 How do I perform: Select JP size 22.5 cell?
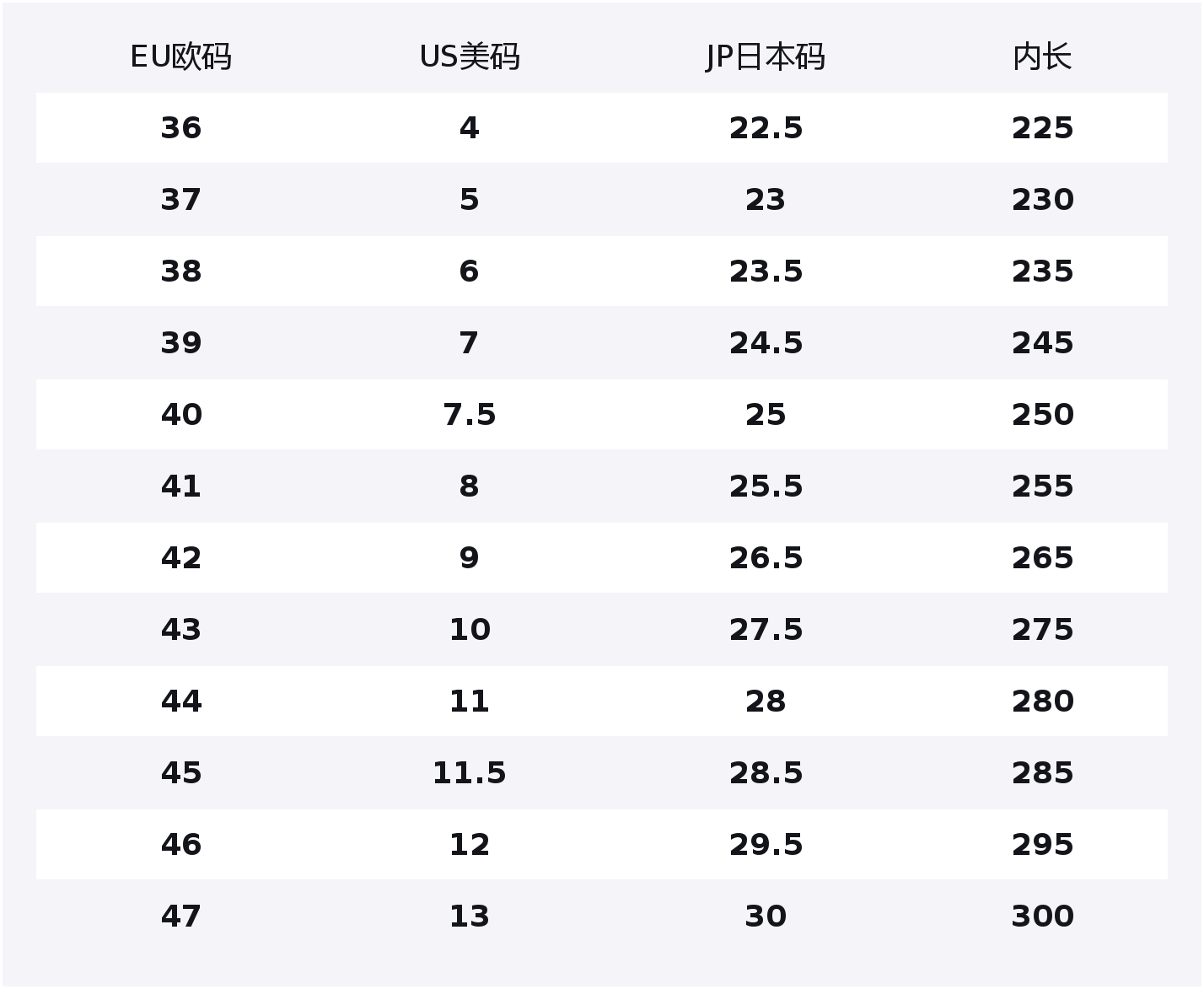tap(766, 128)
